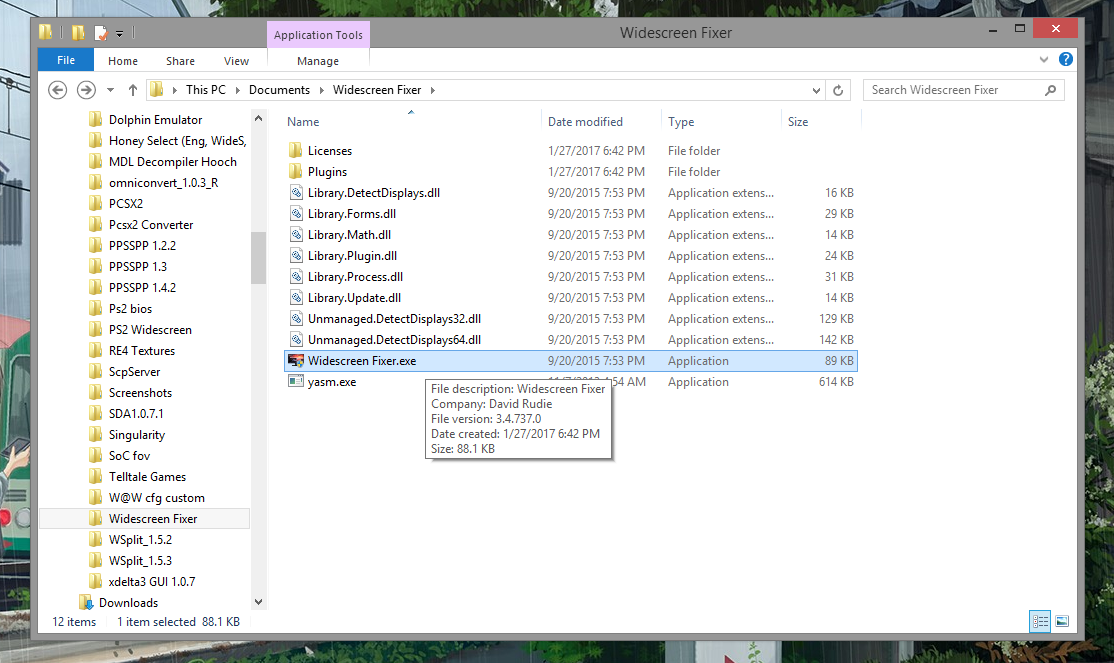Viewport: 1114px width, 663px height.
Task: Click the Downloads folder icon in tree
Action: (86, 603)
